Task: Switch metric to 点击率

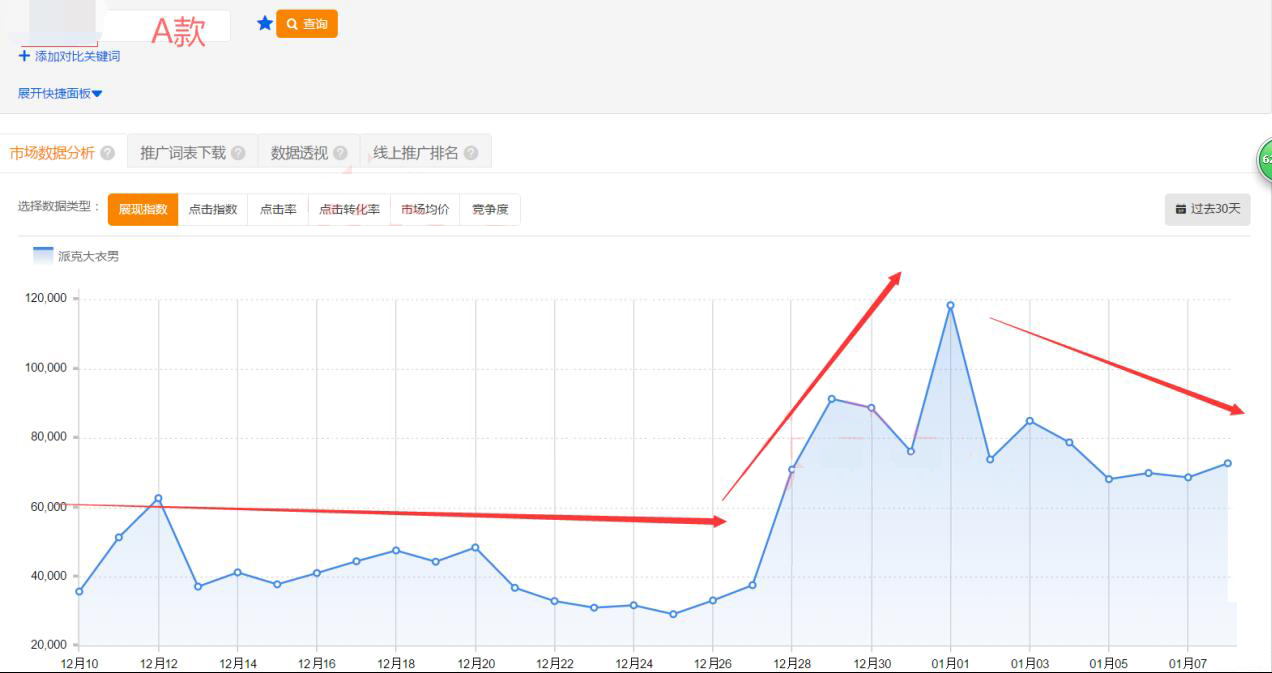Action: (x=279, y=210)
